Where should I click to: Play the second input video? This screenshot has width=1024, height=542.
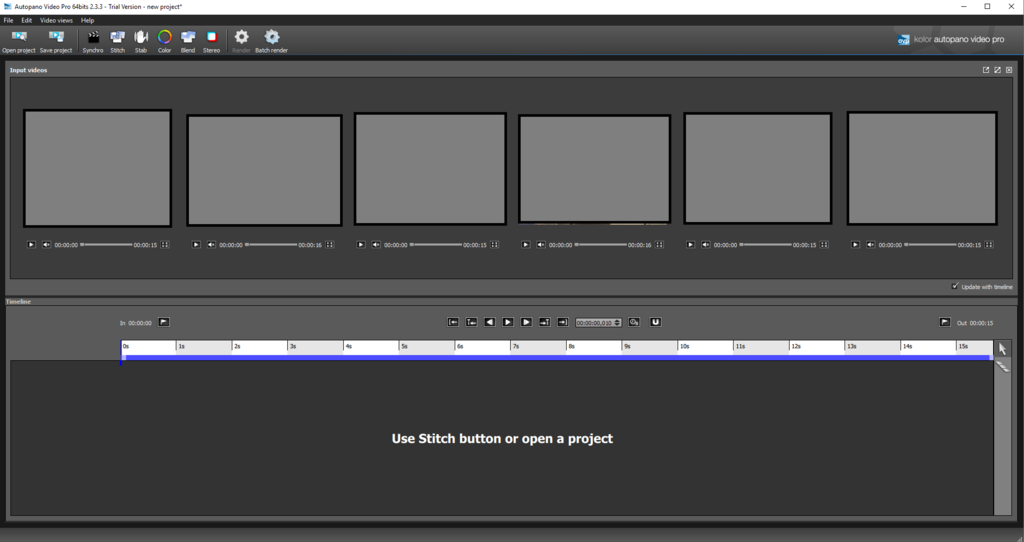(196, 245)
